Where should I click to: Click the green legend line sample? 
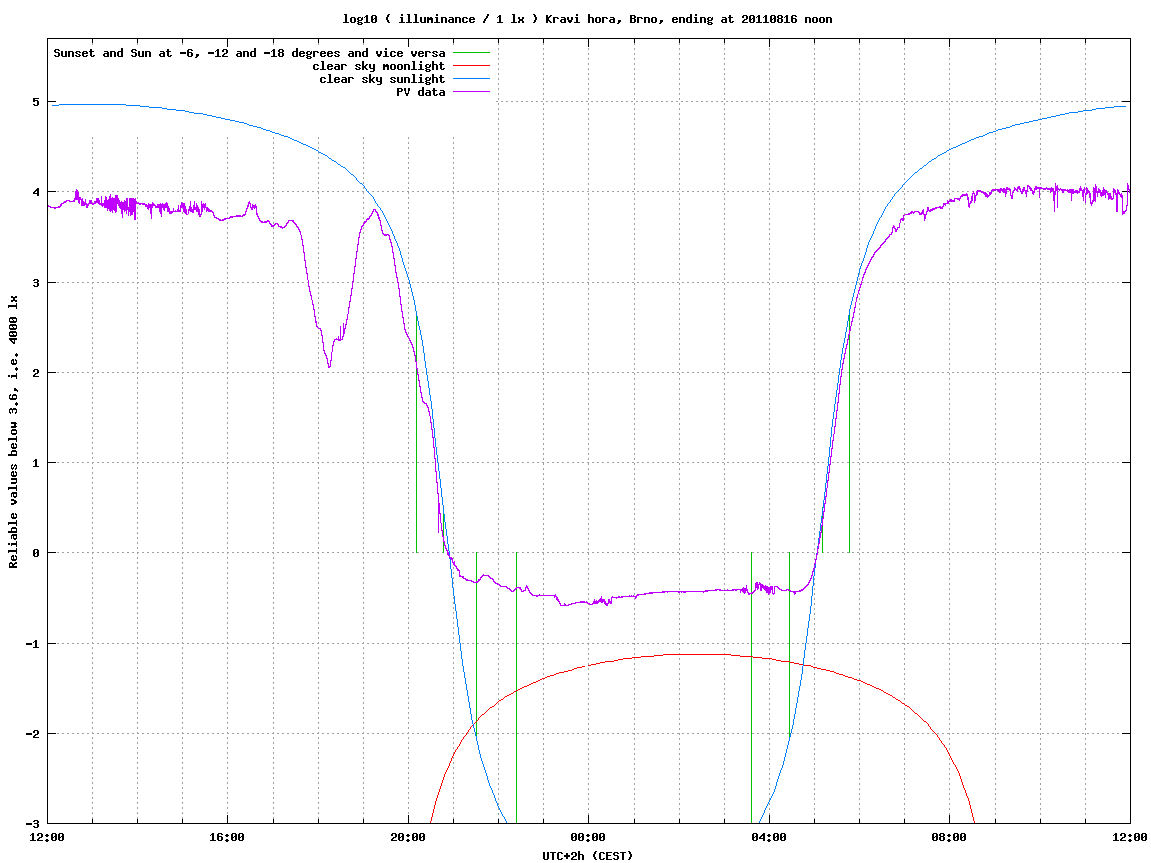coord(471,53)
